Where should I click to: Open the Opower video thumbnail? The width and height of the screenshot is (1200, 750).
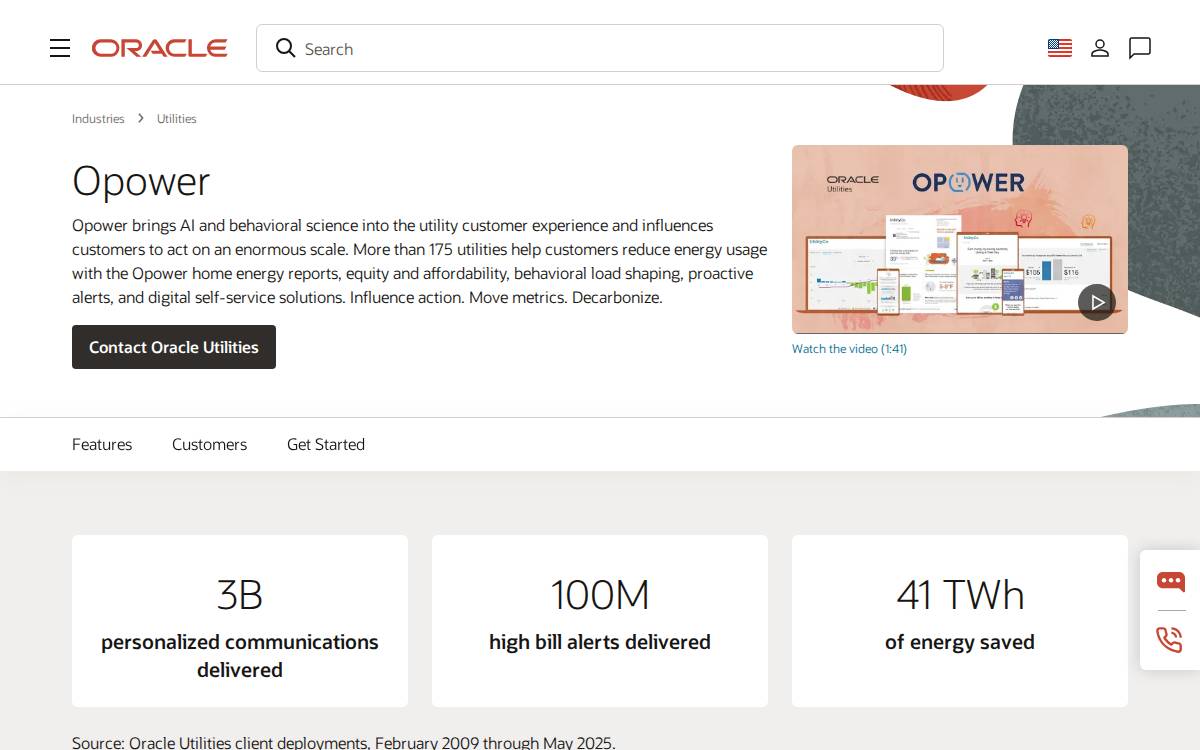(960, 239)
